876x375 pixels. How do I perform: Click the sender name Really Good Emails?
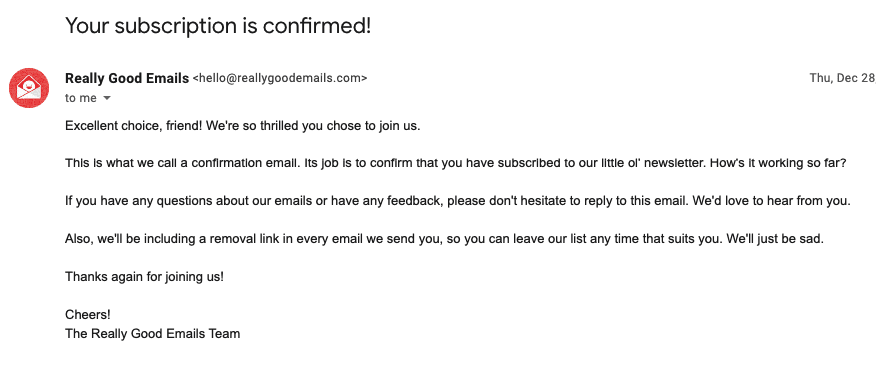(127, 78)
